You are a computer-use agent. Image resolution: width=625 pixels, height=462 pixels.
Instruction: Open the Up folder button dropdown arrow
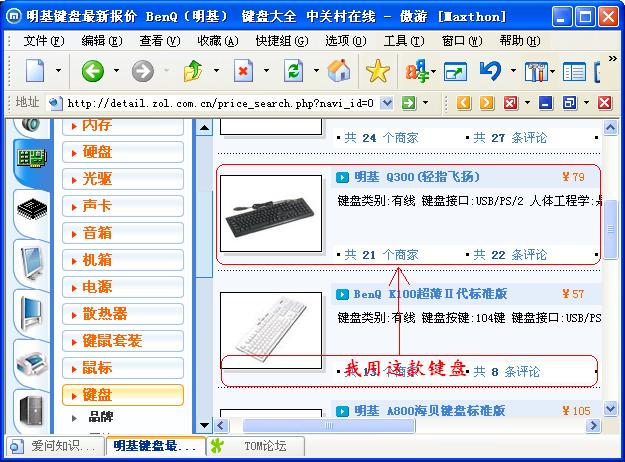click(216, 71)
